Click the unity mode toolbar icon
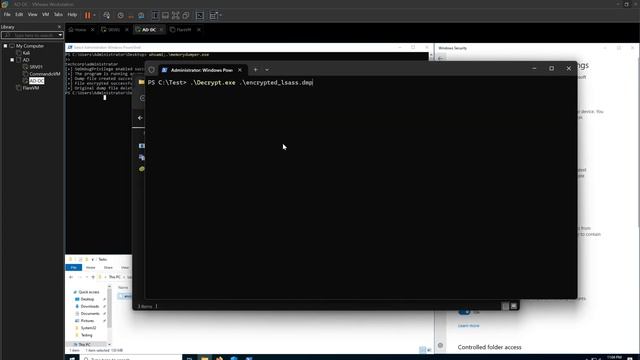 pos(186,16)
